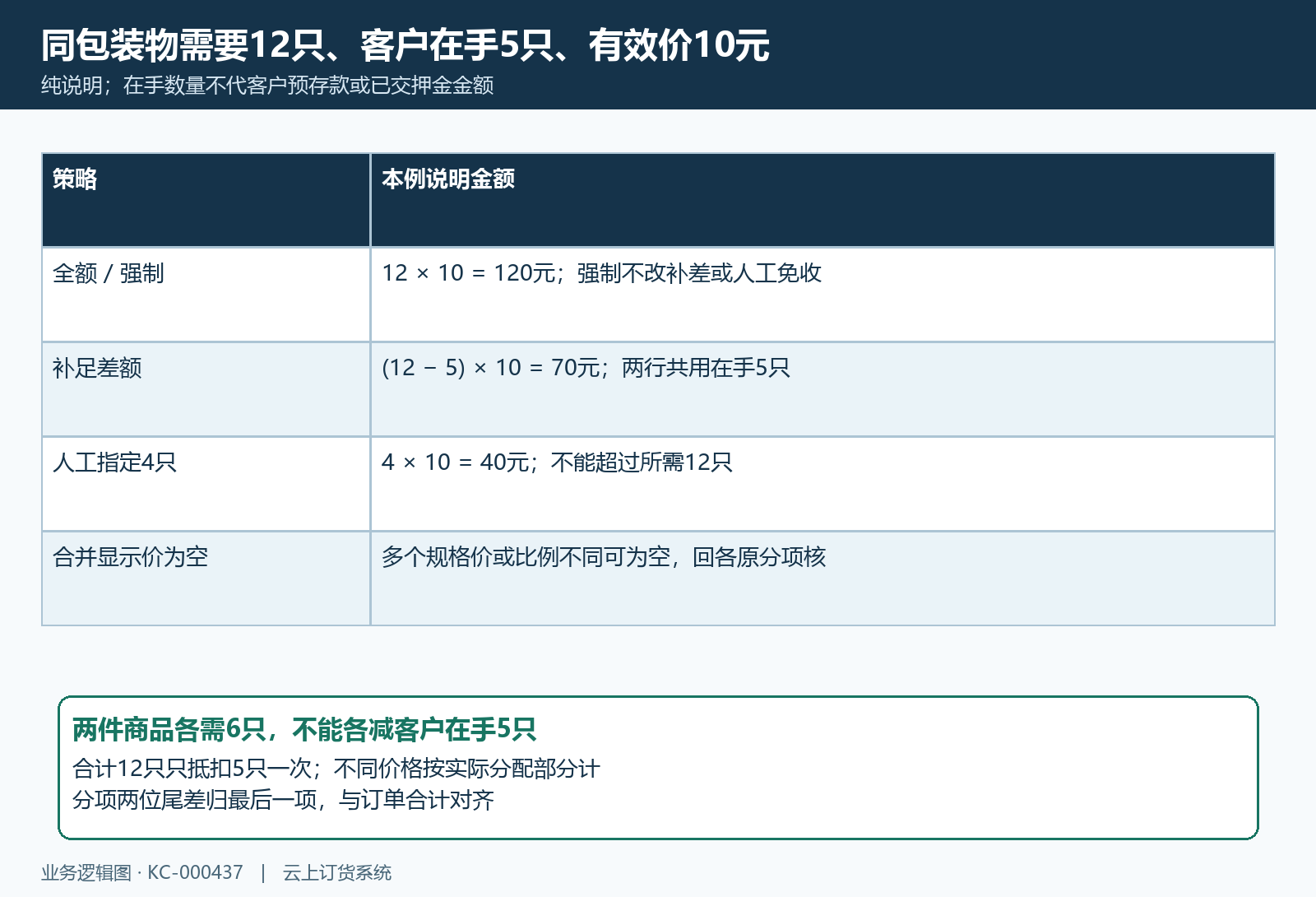Select the 策略 column header
This screenshot has height=897, width=1316.
click(x=206, y=200)
